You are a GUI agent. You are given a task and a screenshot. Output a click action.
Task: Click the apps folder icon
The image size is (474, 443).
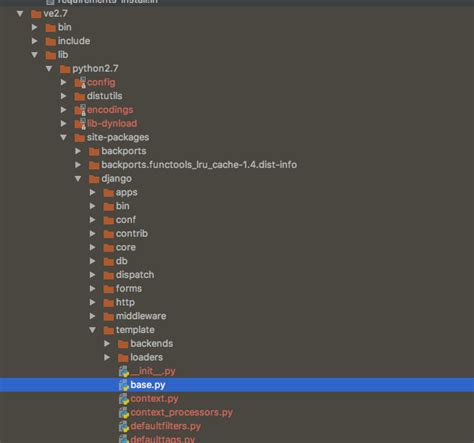tap(109, 193)
